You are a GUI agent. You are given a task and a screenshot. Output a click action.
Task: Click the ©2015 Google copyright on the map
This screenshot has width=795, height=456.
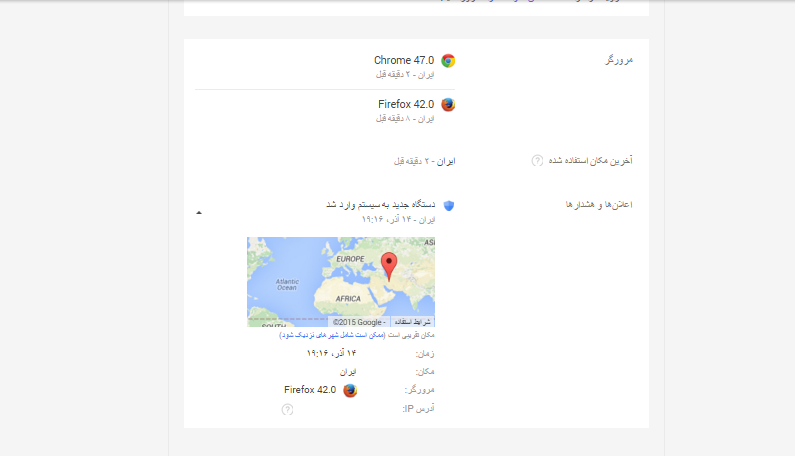tap(357, 322)
